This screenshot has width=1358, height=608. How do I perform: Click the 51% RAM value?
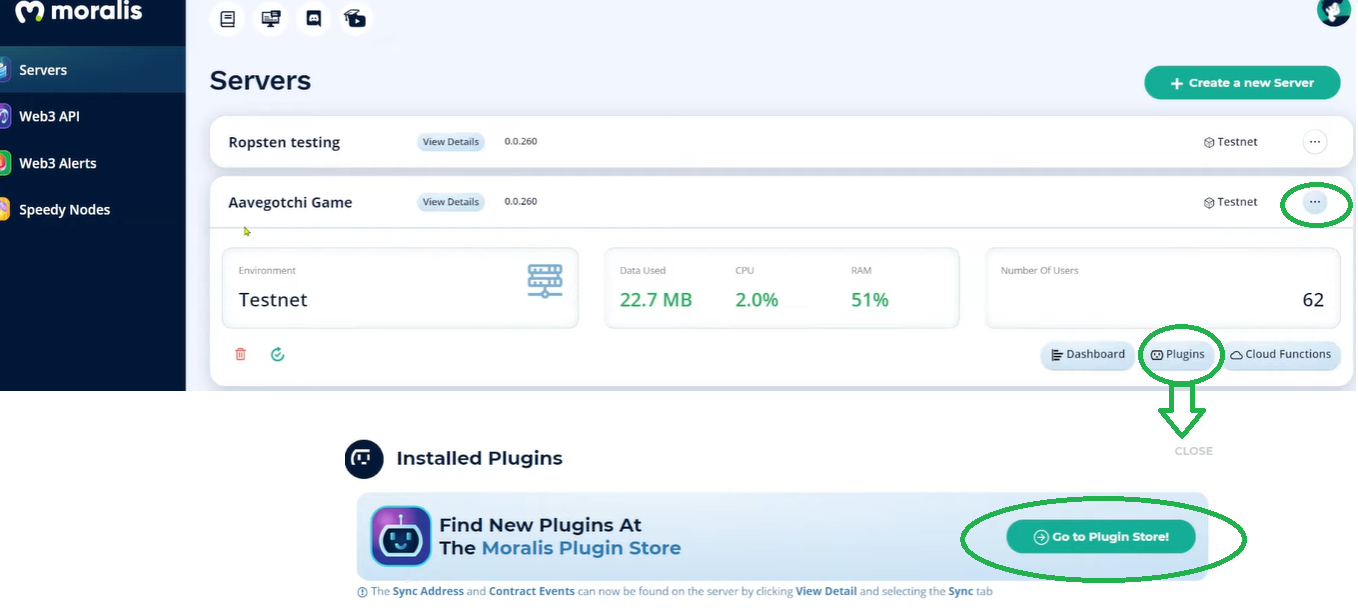click(x=870, y=300)
